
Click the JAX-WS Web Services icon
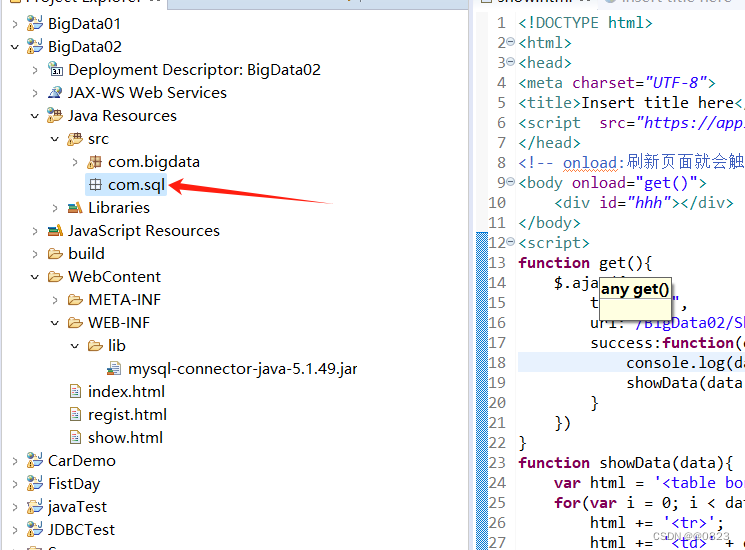pyautogui.click(x=55, y=92)
